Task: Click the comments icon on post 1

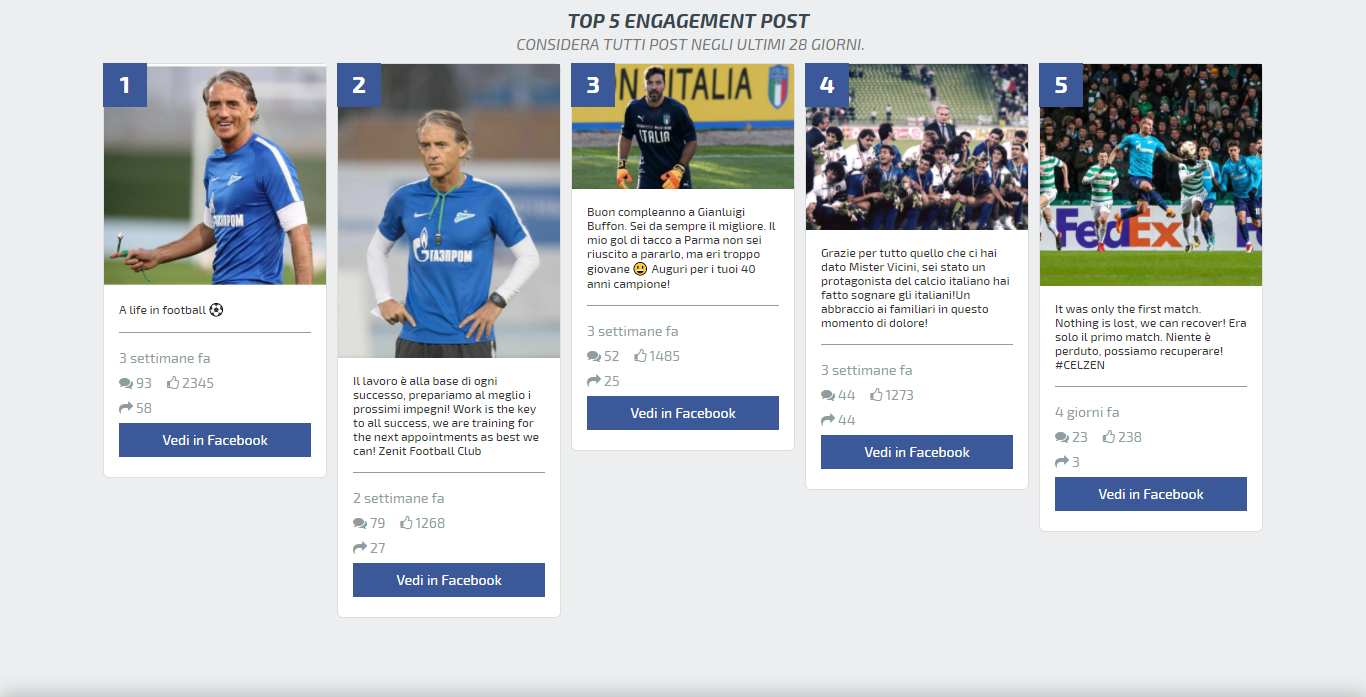Action: 126,383
